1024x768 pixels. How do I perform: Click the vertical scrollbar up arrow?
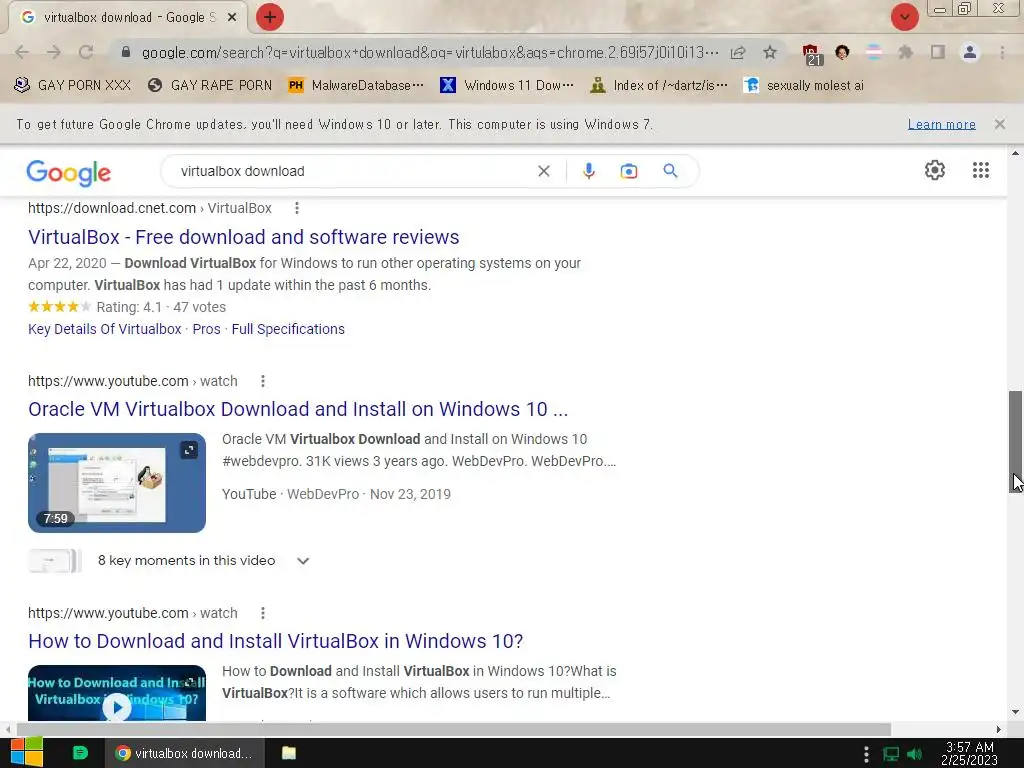pos(1015,153)
